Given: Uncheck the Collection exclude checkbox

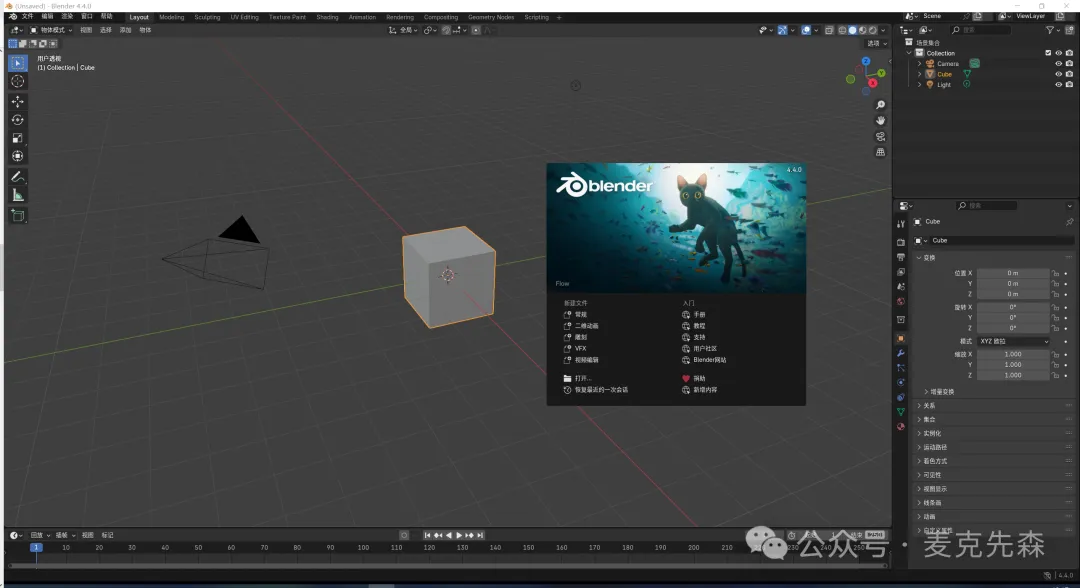Looking at the screenshot, I should coord(1048,53).
